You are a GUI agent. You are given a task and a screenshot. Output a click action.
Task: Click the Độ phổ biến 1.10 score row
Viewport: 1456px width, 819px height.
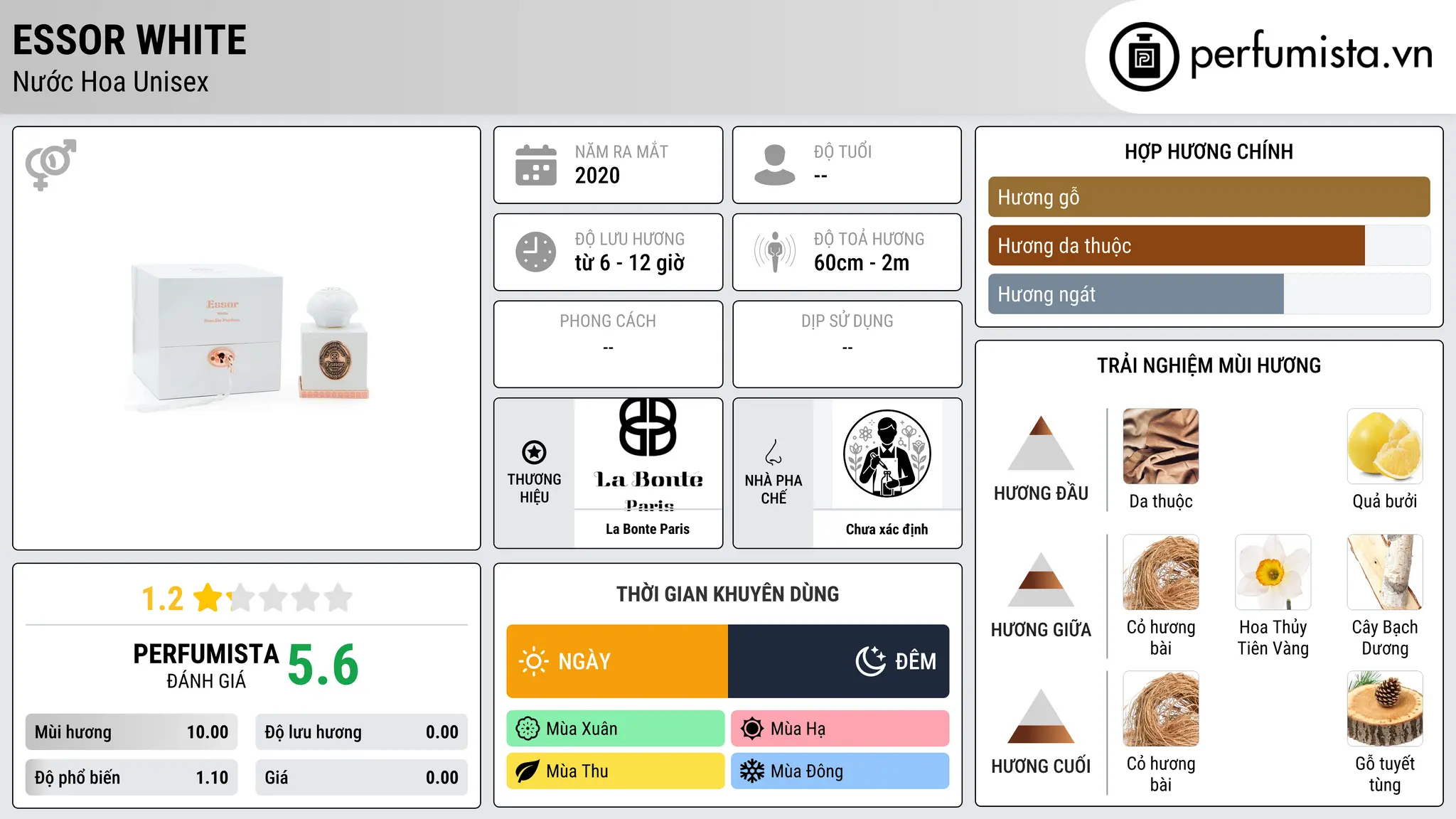pos(132,778)
